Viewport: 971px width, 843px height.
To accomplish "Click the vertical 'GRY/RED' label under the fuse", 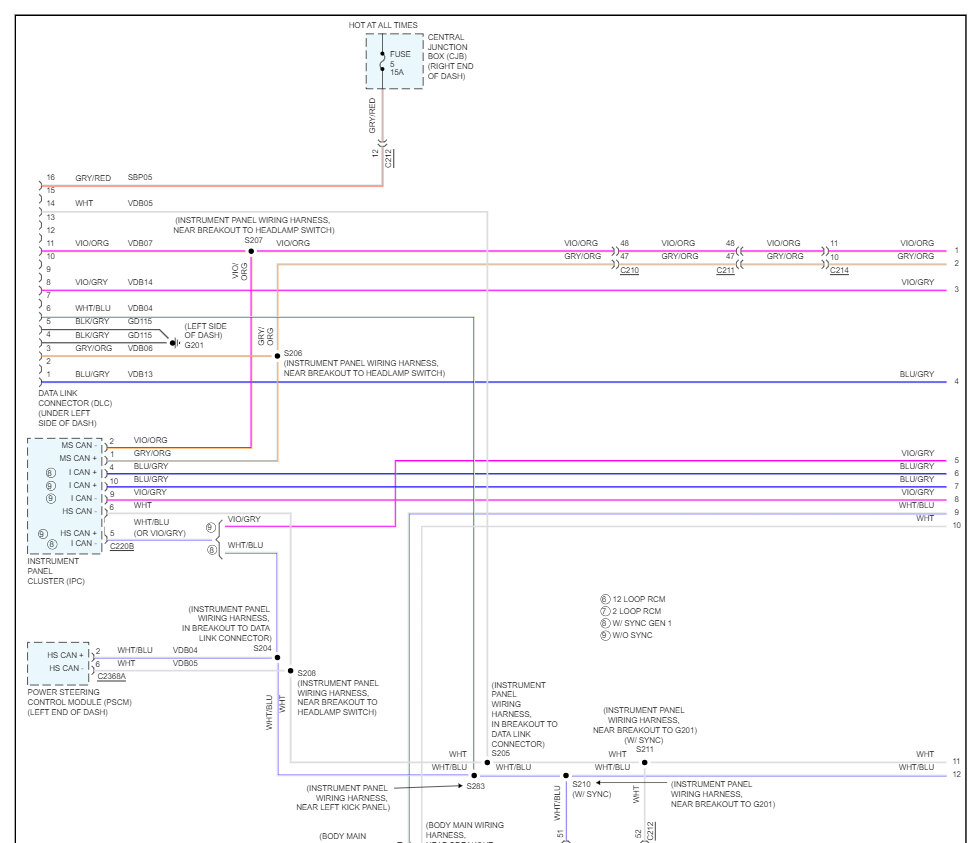I will 372,116.
